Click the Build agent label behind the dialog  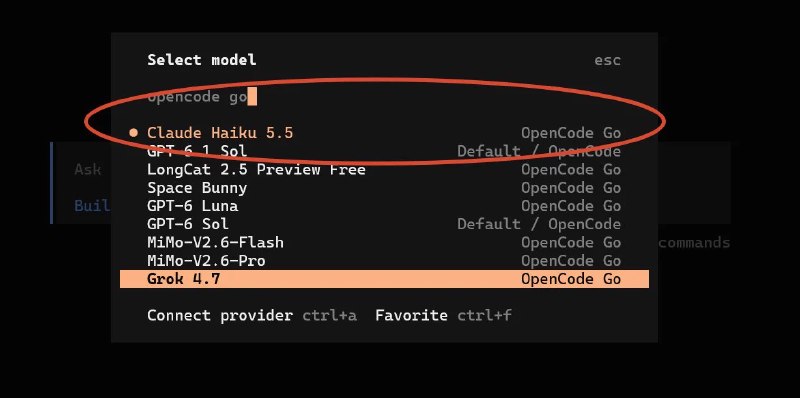coord(92,206)
